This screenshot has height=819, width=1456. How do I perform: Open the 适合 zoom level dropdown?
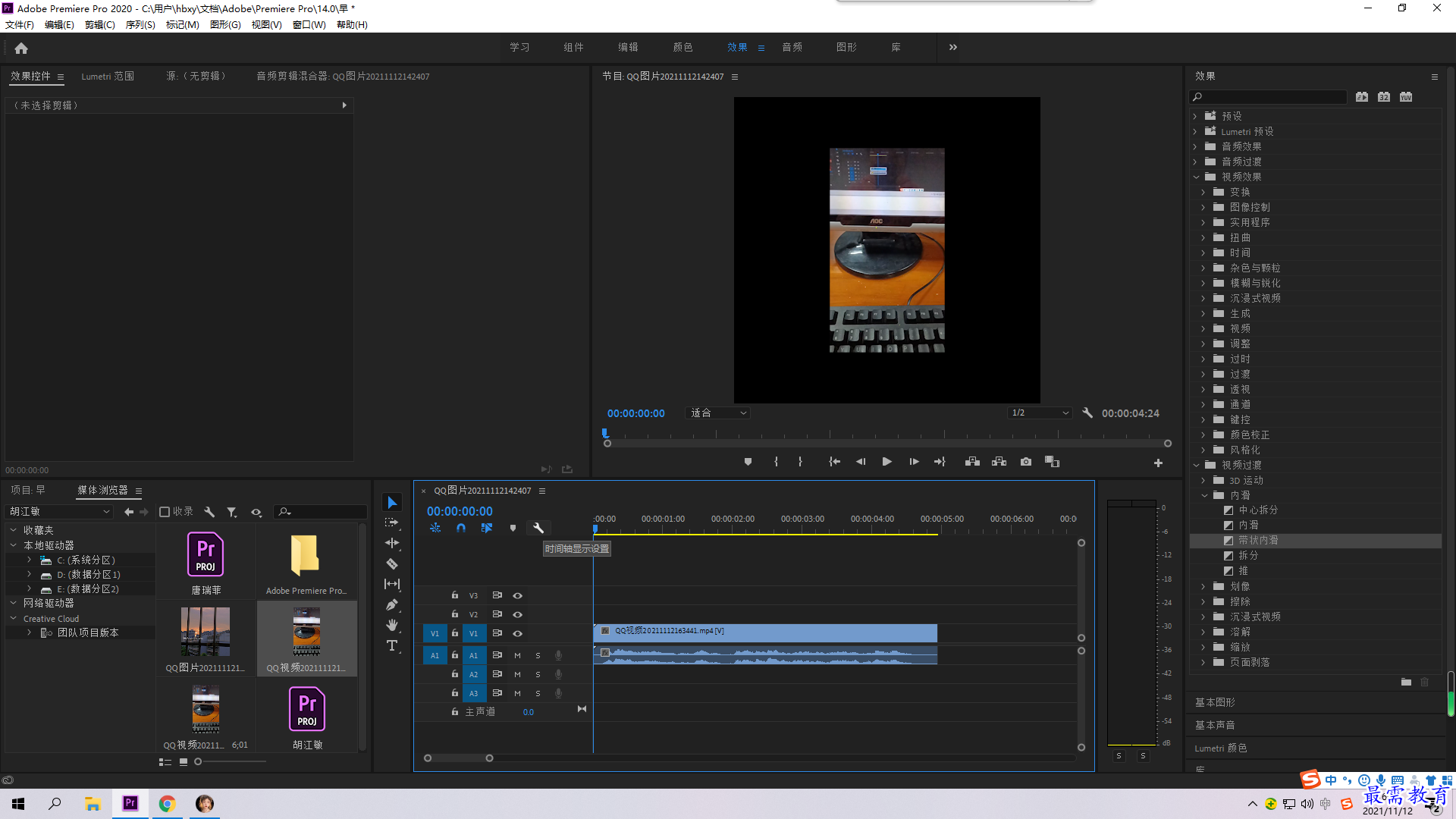(x=717, y=413)
